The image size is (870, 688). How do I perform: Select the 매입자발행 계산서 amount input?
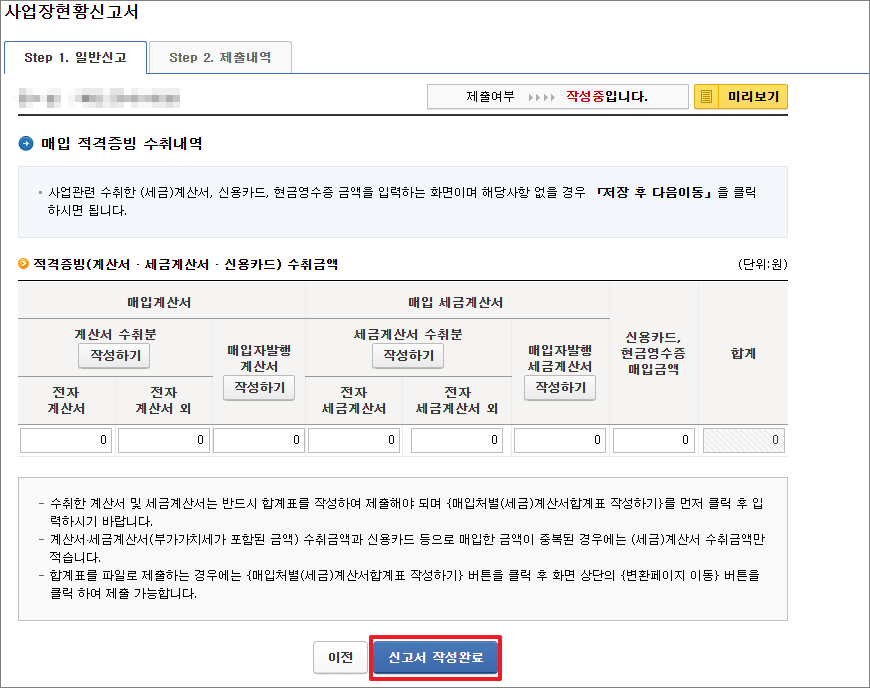pyautogui.click(x=259, y=440)
